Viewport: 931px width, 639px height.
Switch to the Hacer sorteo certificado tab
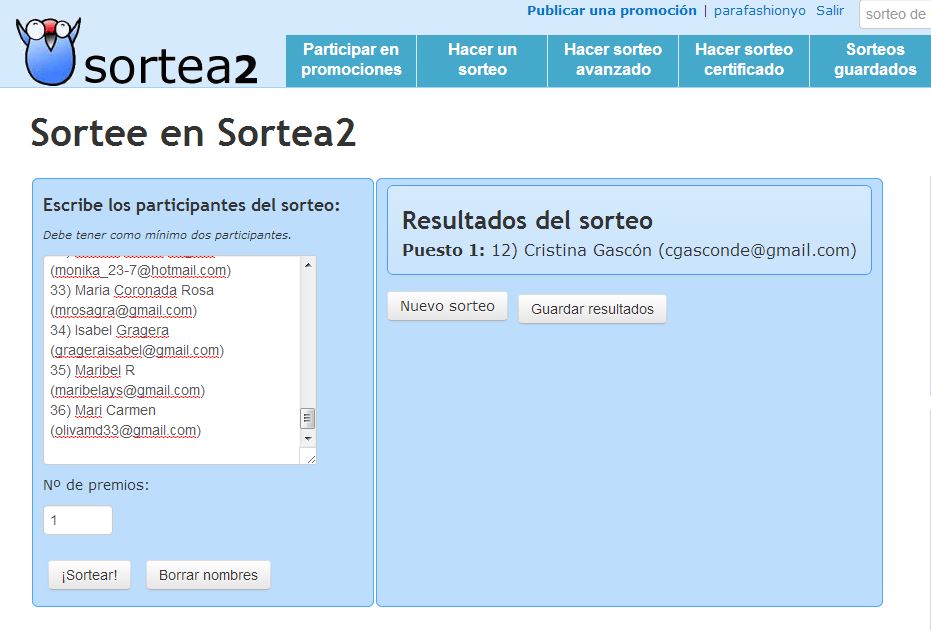click(x=744, y=60)
